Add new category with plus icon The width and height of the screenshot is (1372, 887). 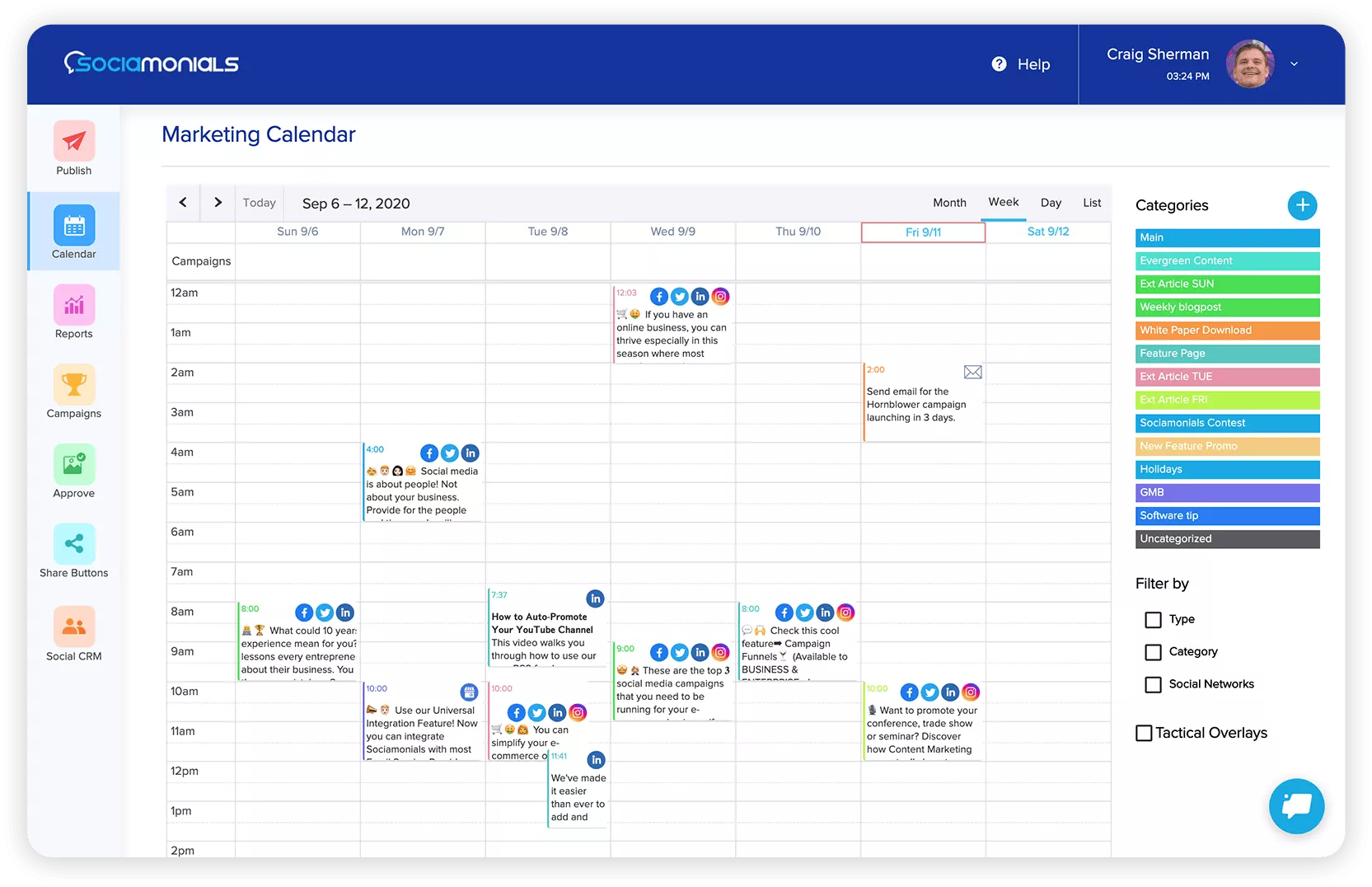coord(1302,205)
